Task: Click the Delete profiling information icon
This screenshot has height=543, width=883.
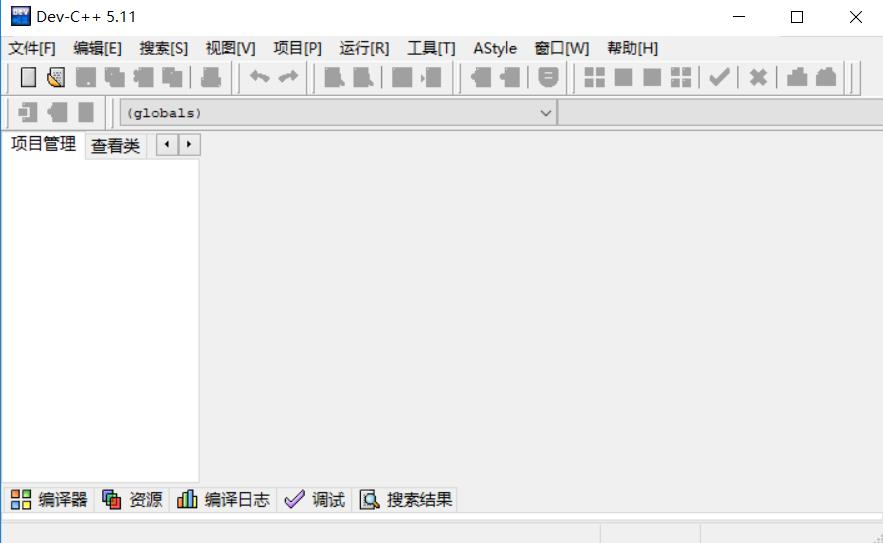Action: [x=826, y=77]
